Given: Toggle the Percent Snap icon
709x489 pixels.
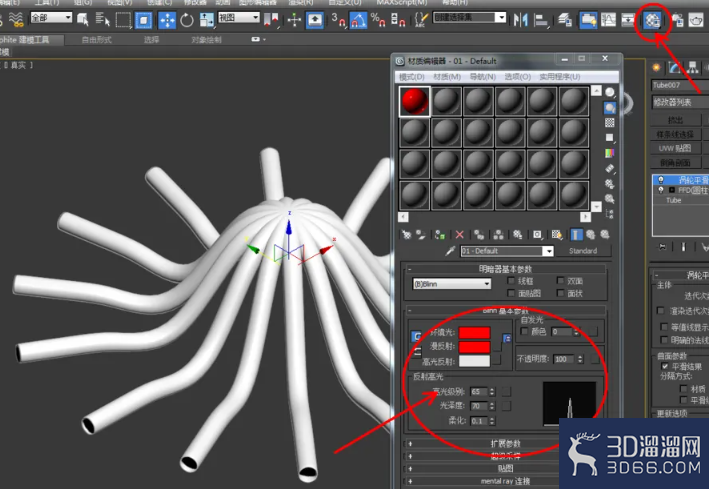Looking at the screenshot, I should click(x=378, y=20).
